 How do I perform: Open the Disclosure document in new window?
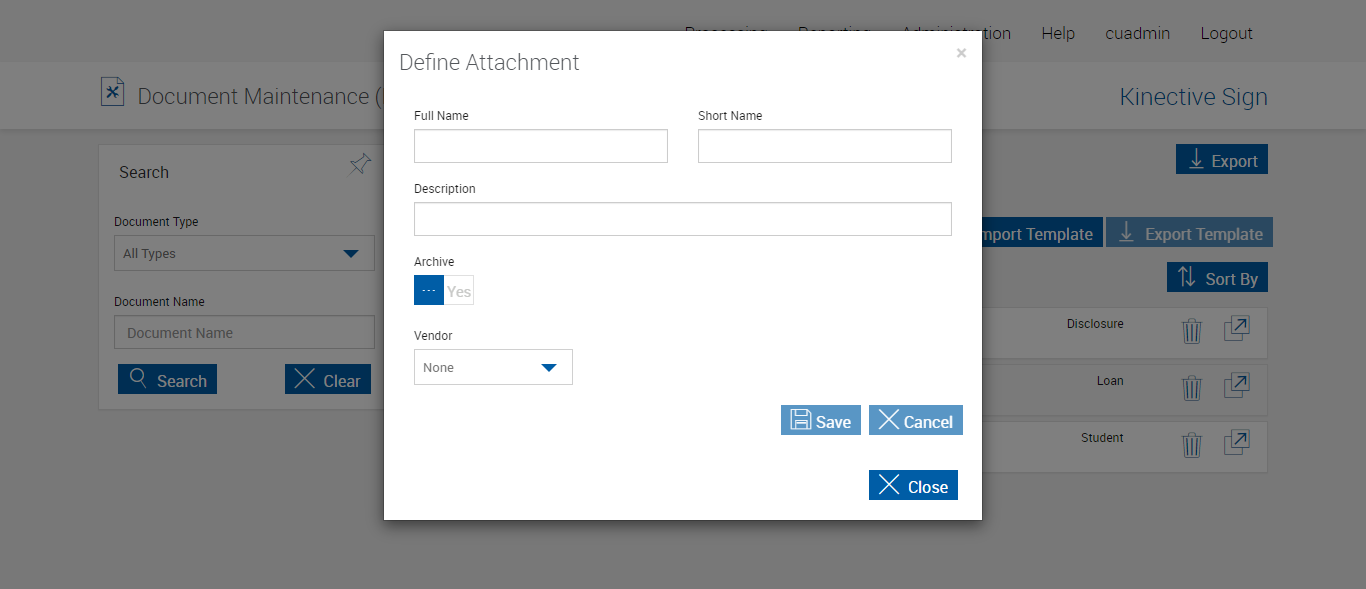[x=1237, y=329]
